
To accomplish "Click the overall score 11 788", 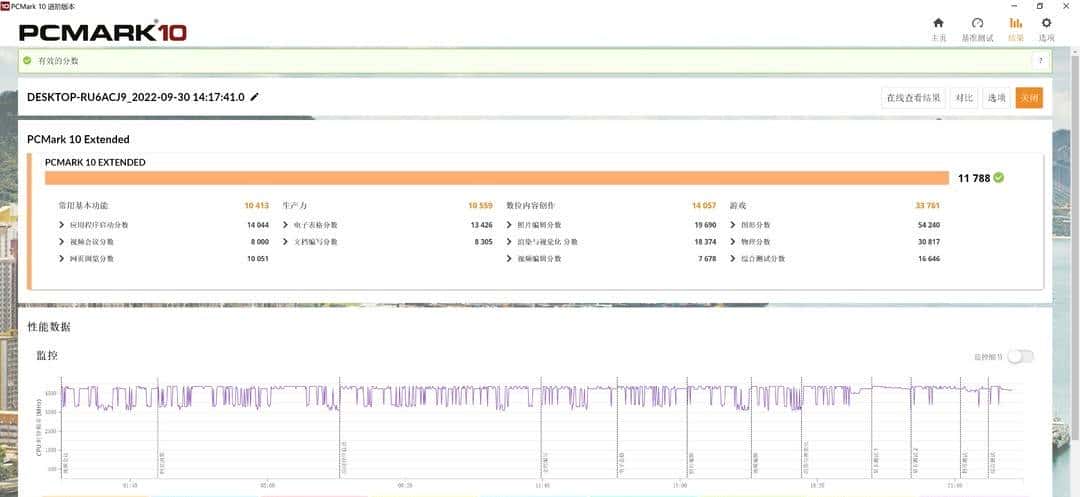I will pos(974,178).
